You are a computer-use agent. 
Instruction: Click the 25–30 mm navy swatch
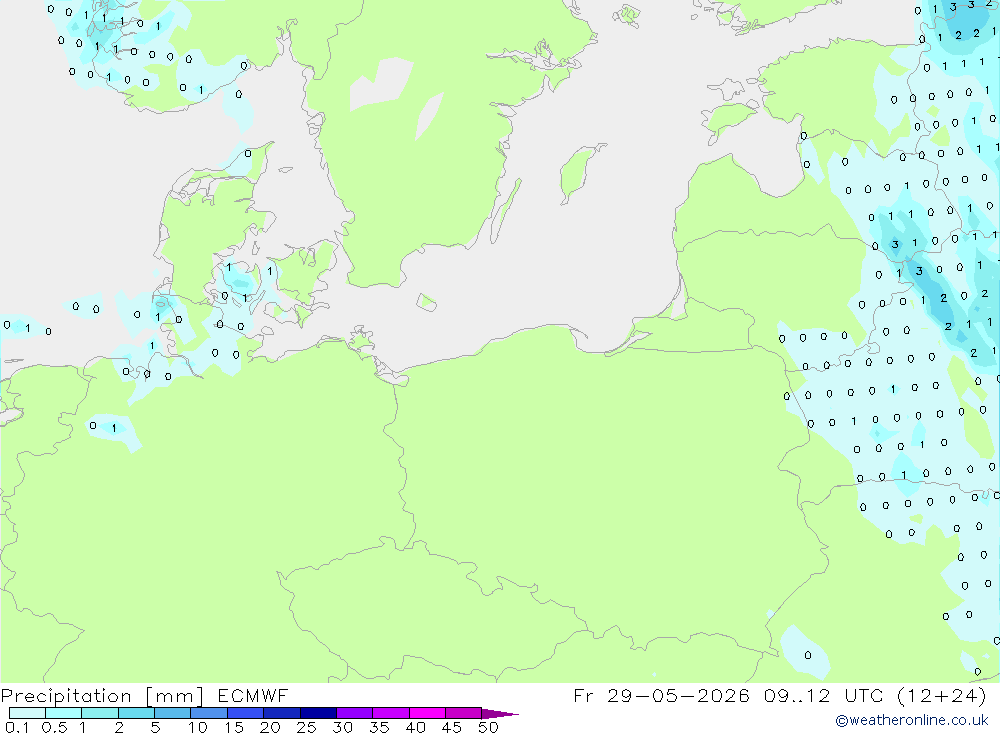point(318,713)
